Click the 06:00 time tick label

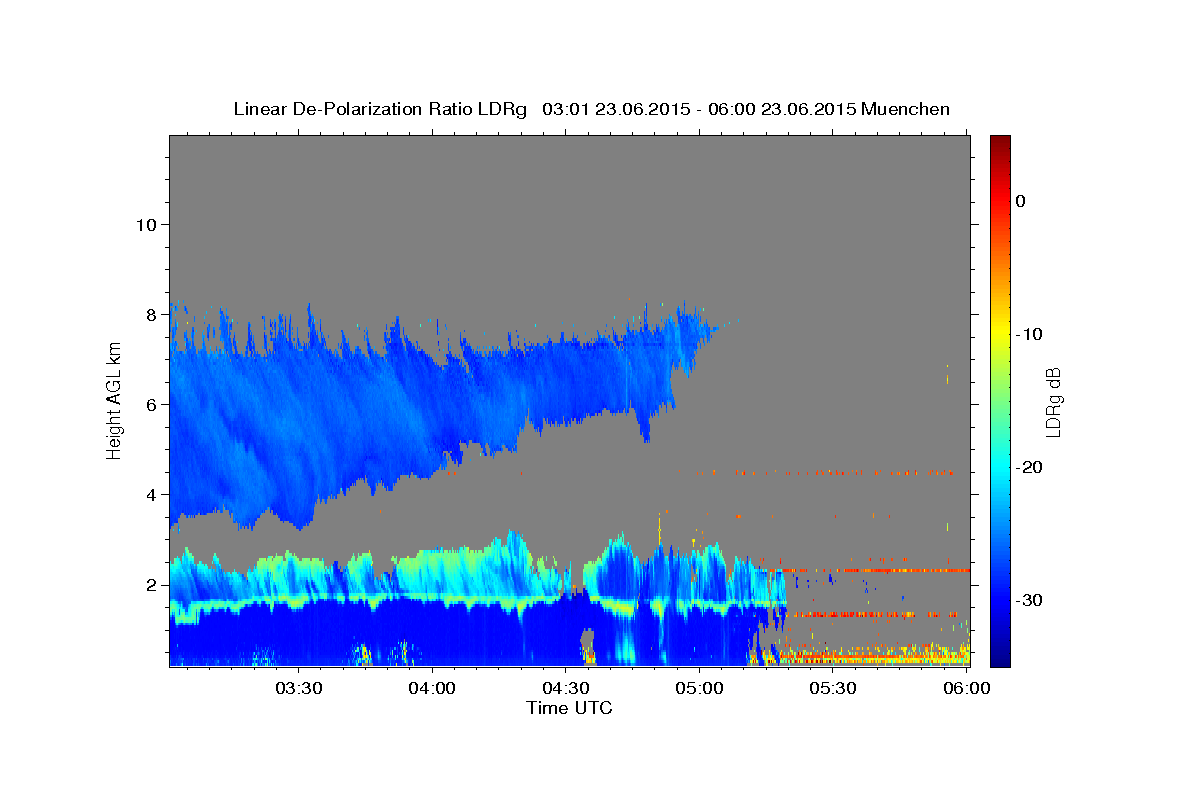(966, 688)
